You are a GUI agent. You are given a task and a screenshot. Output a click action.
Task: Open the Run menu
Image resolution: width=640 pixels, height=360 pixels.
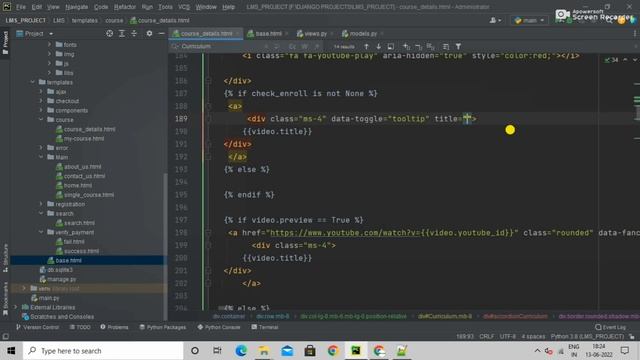(x=147, y=7)
